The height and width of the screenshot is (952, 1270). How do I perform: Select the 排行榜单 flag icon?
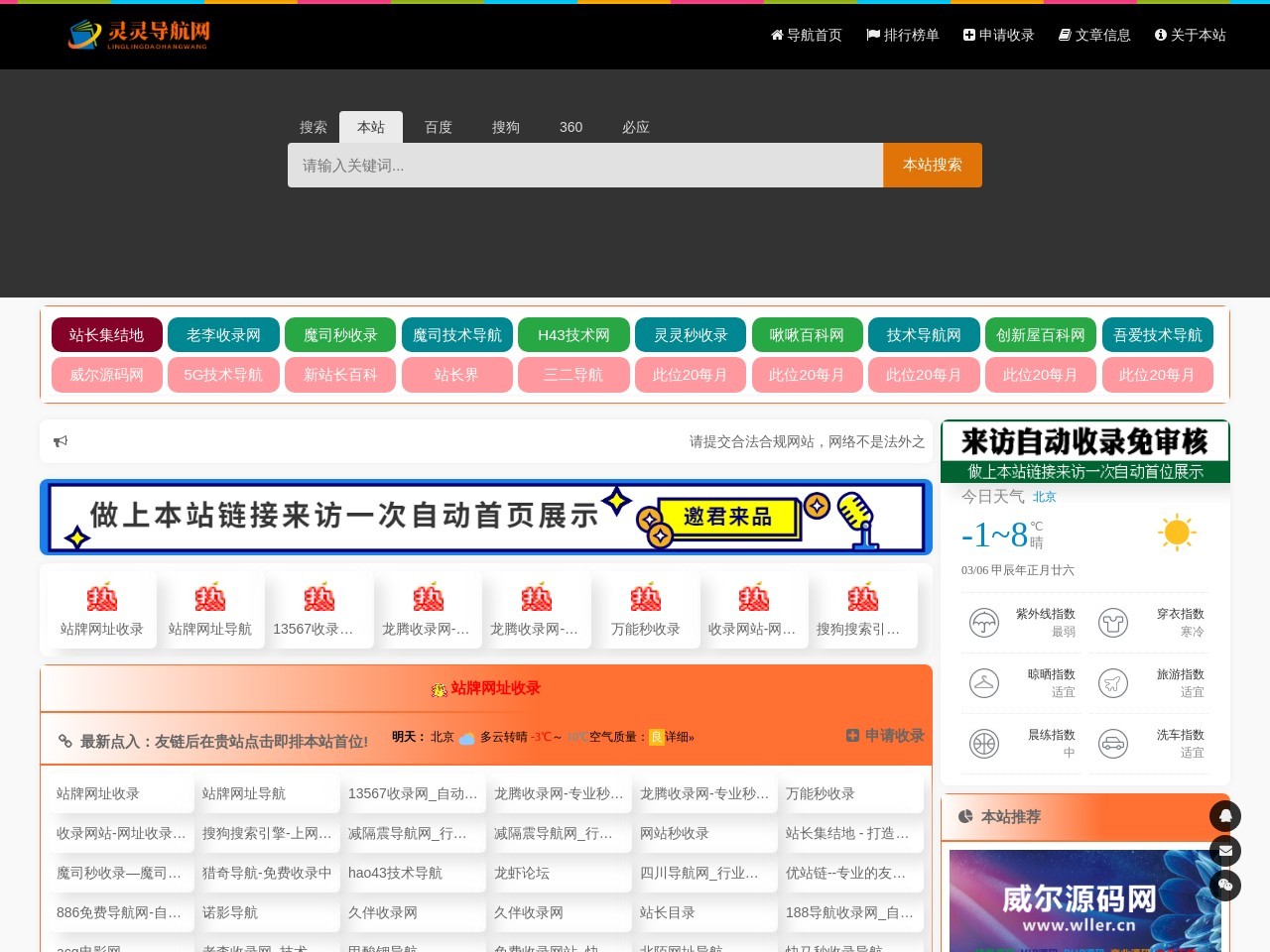871,35
